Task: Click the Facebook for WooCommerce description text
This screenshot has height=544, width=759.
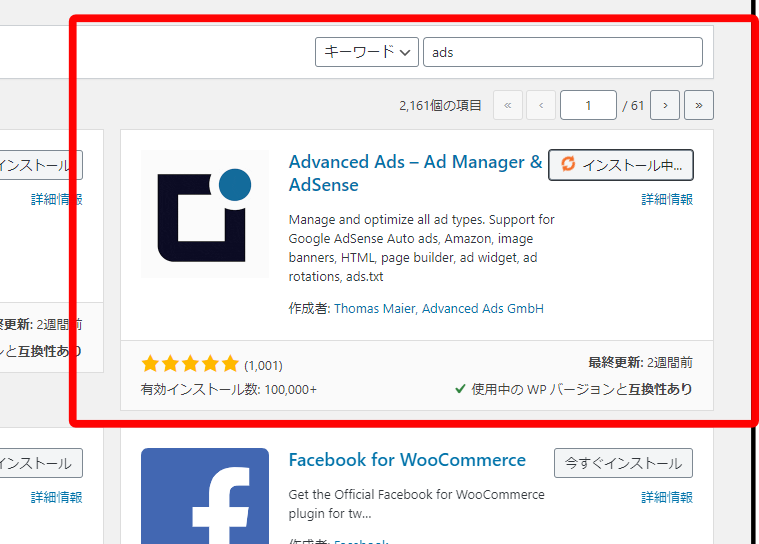Action: coord(416,504)
